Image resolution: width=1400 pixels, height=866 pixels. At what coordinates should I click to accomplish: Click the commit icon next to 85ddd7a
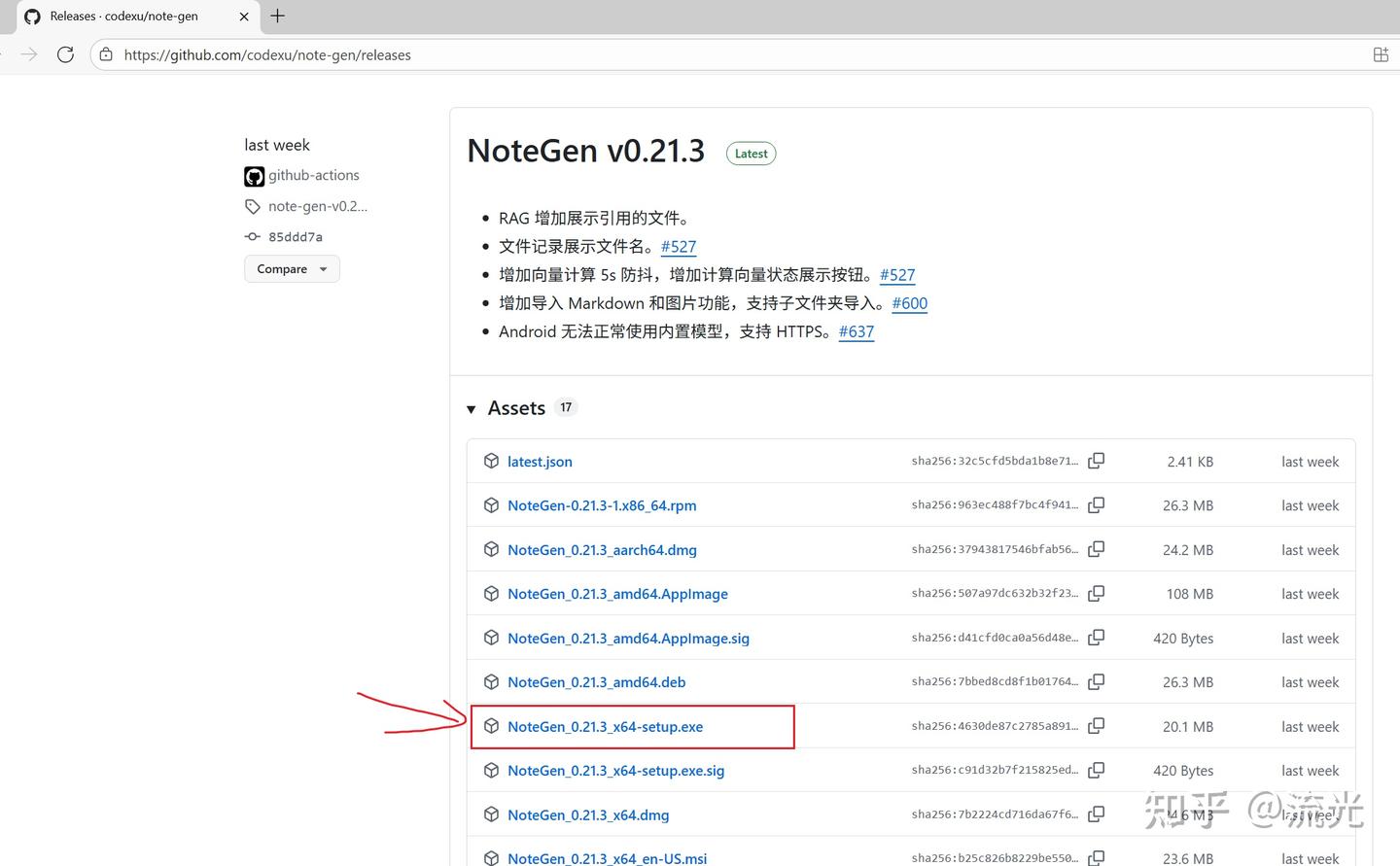tap(253, 236)
